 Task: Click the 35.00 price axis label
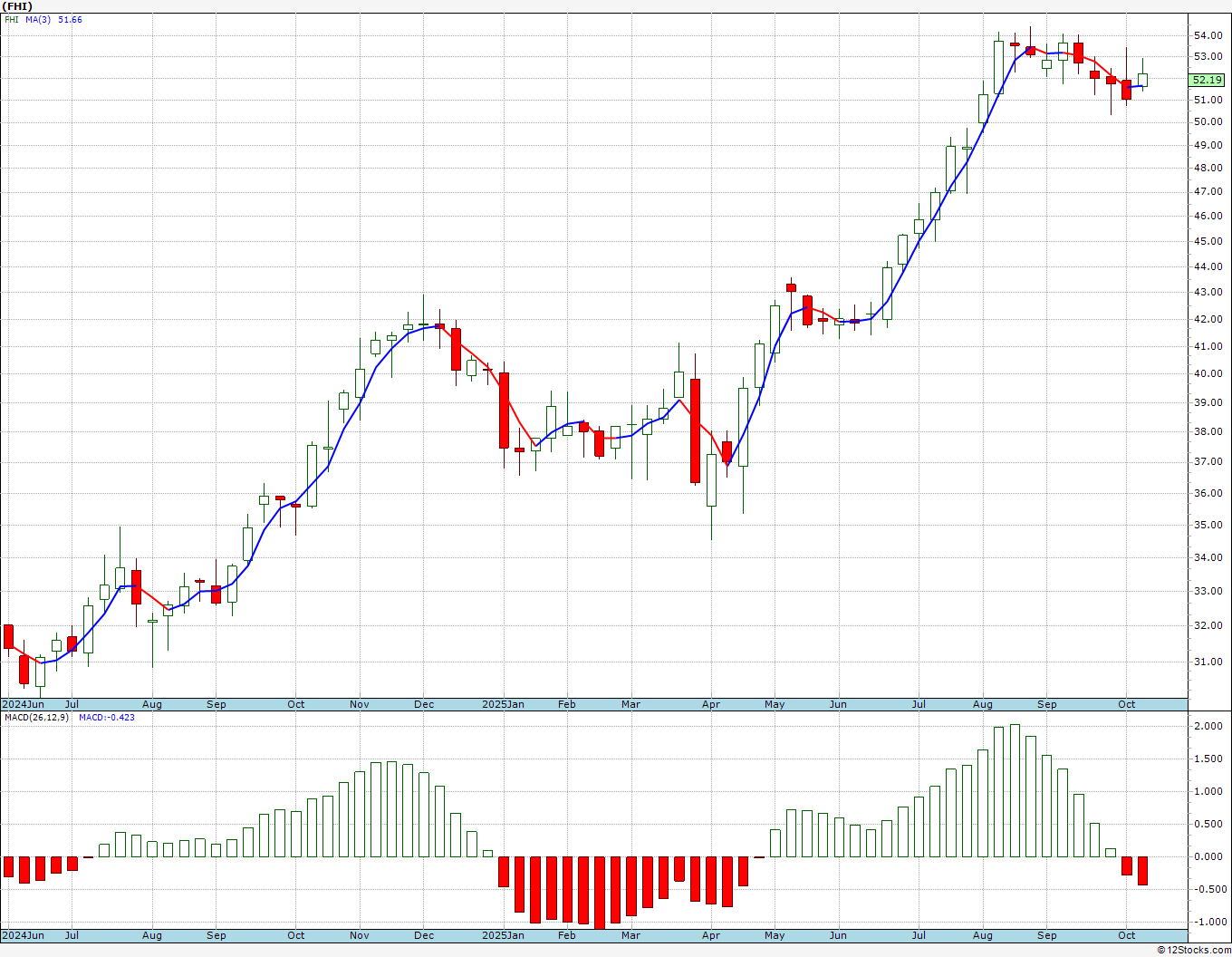pos(1208,525)
